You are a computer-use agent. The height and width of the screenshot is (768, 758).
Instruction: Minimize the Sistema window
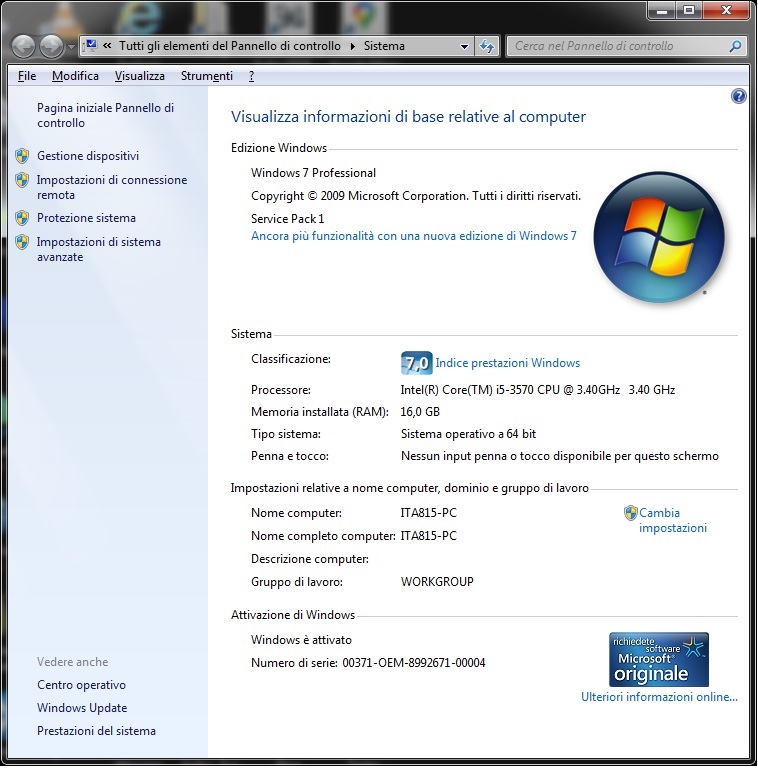[662, 10]
